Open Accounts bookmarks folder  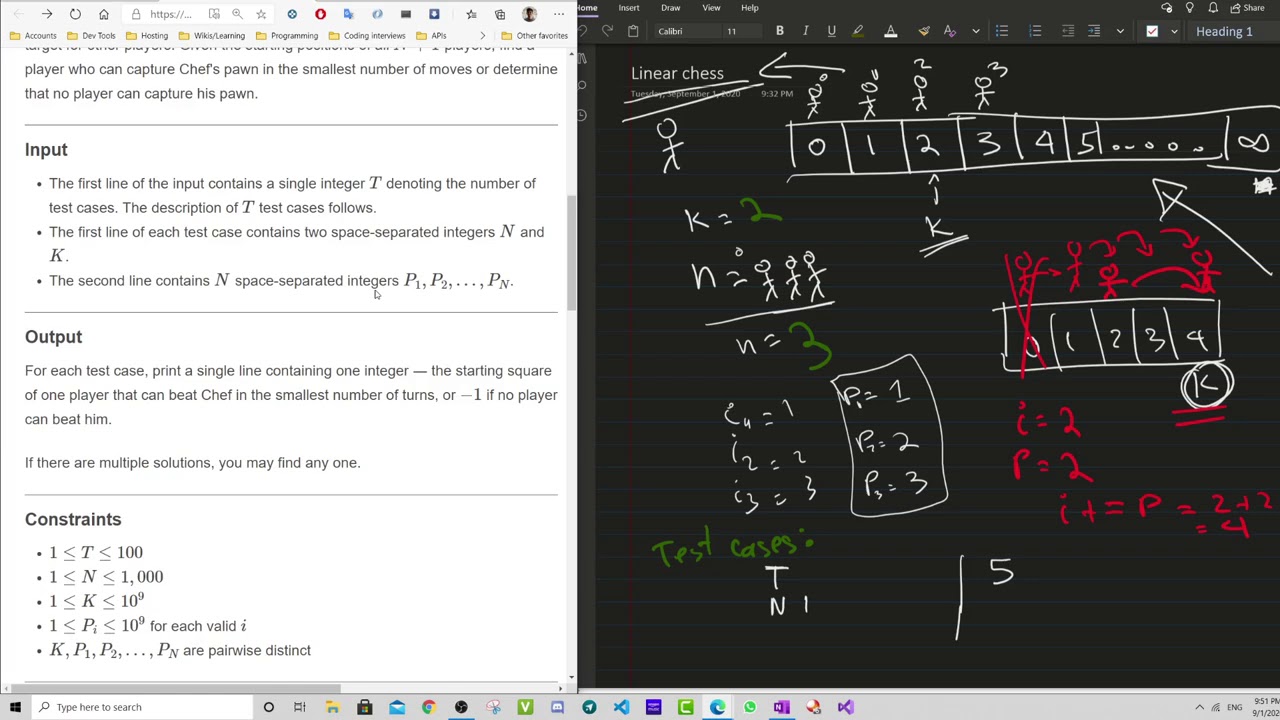click(x=33, y=36)
